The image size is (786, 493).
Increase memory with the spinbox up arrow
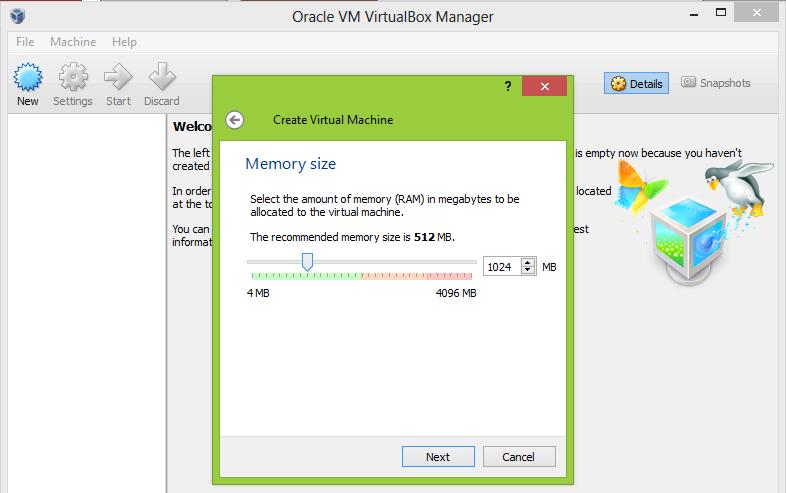pos(528,262)
